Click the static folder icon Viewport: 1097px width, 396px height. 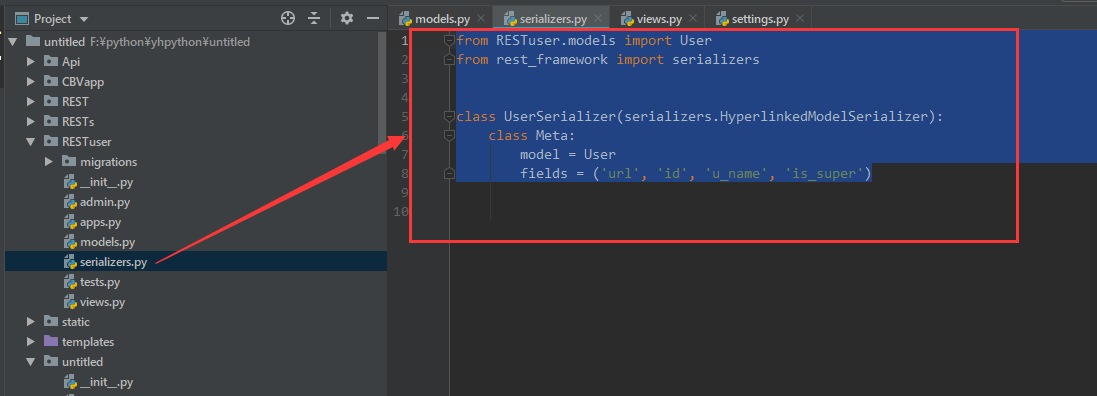pos(50,322)
